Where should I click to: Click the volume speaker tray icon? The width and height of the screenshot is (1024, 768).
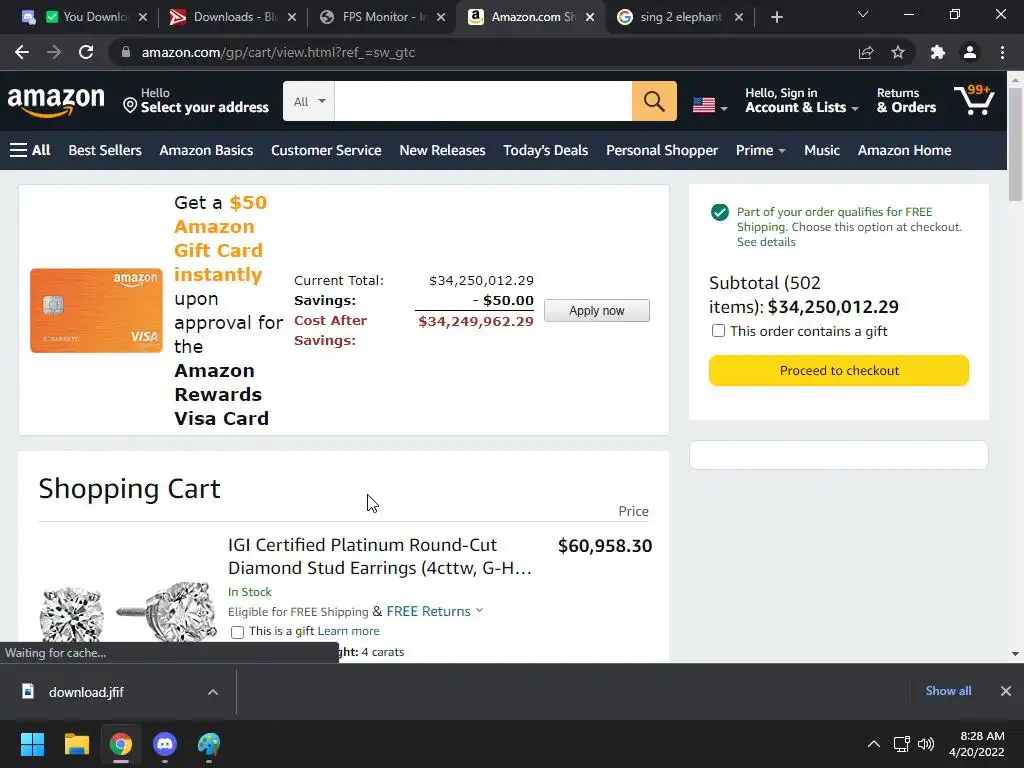pyautogui.click(x=926, y=744)
